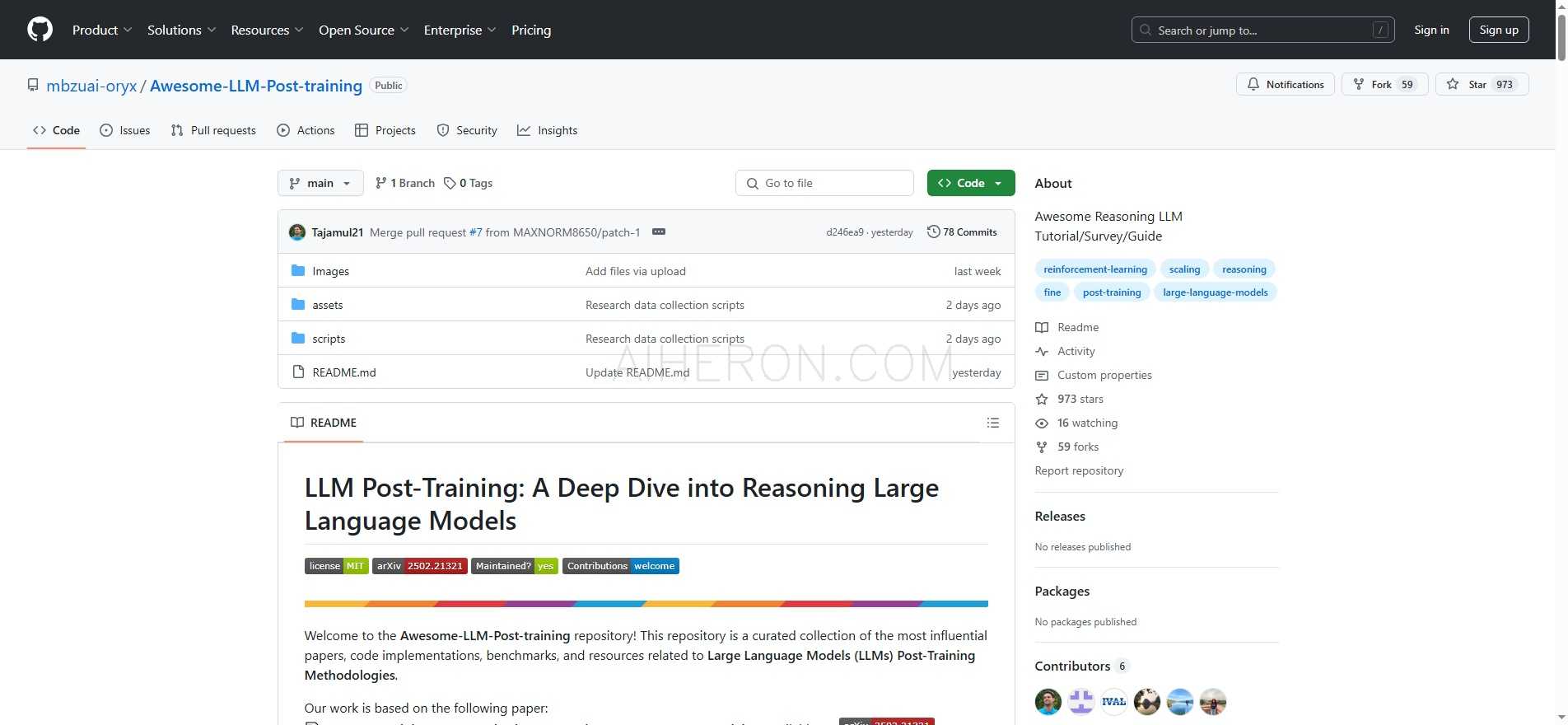This screenshot has height=725, width=1568.
Task: Click the README.md file icon
Action: coord(298,372)
